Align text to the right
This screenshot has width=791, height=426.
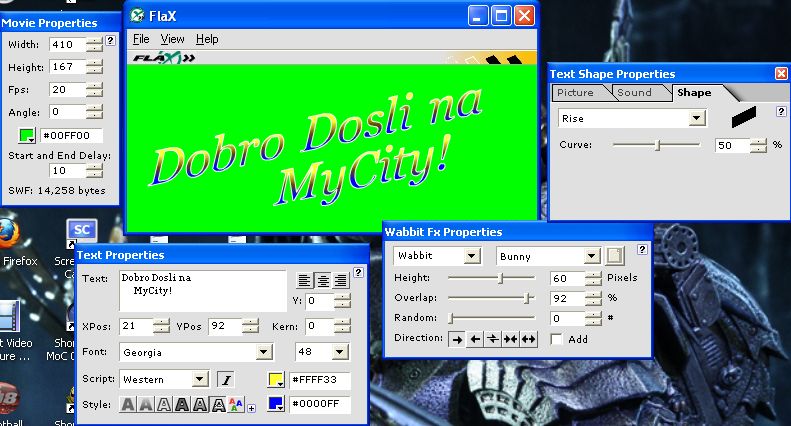click(341, 280)
